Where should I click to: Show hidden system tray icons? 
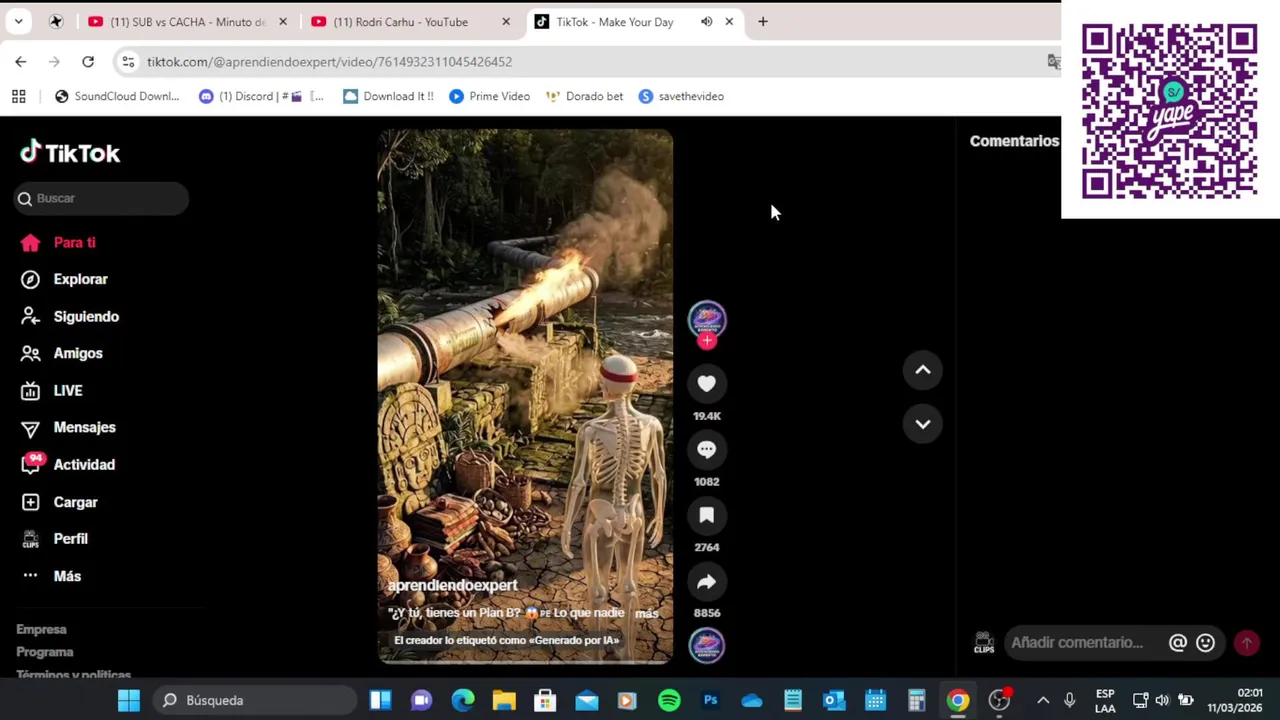pyautogui.click(x=1043, y=700)
